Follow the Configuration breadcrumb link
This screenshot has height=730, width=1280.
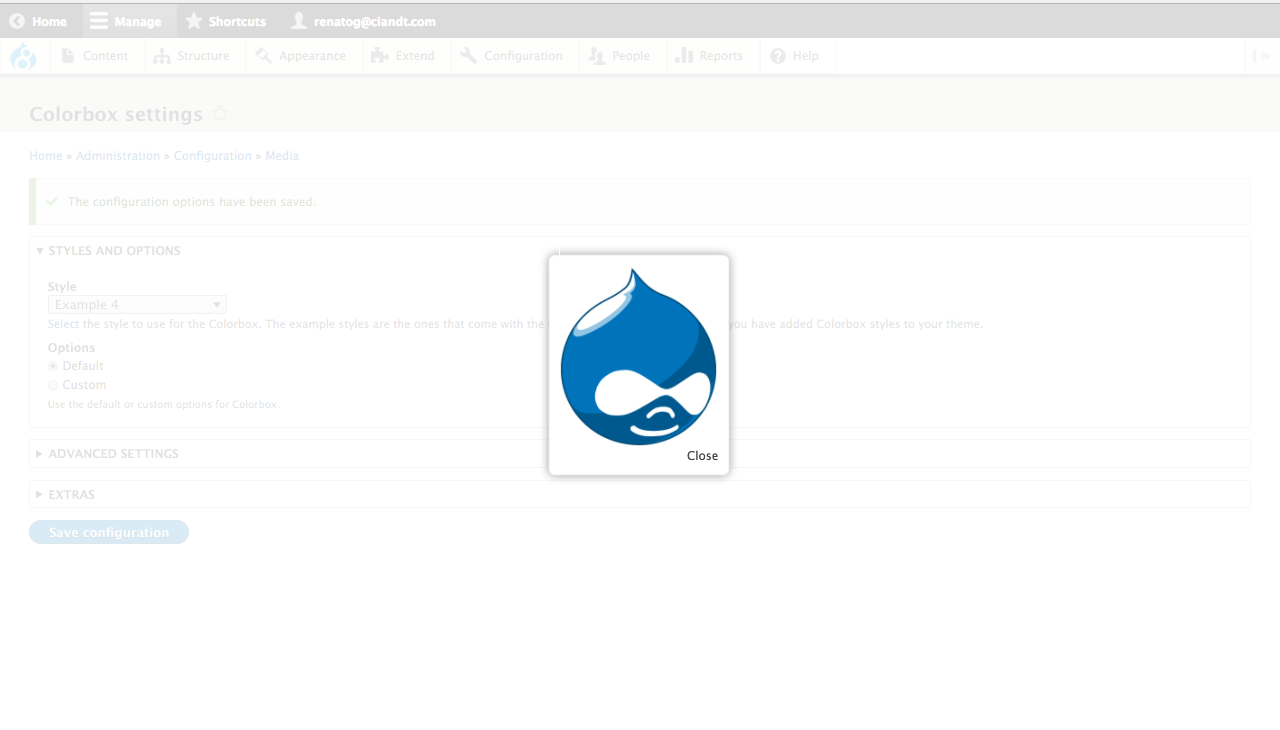213,156
